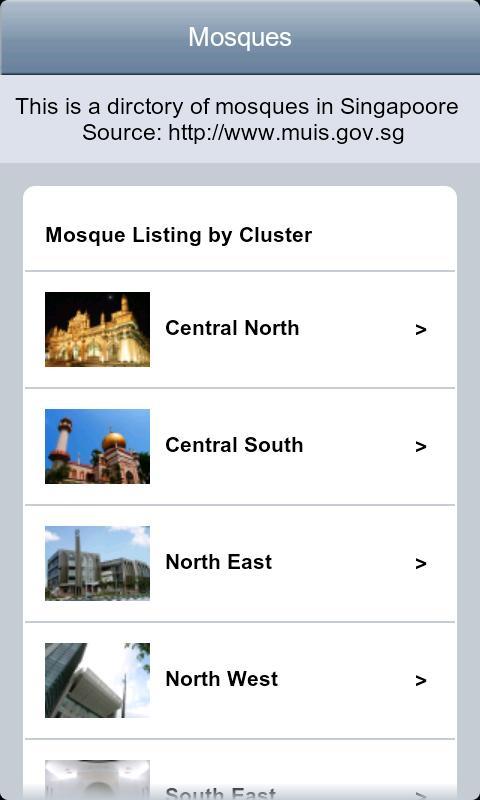The image size is (480, 800).
Task: Click the Mosque Listing by Cluster heading
Action: pos(179,235)
